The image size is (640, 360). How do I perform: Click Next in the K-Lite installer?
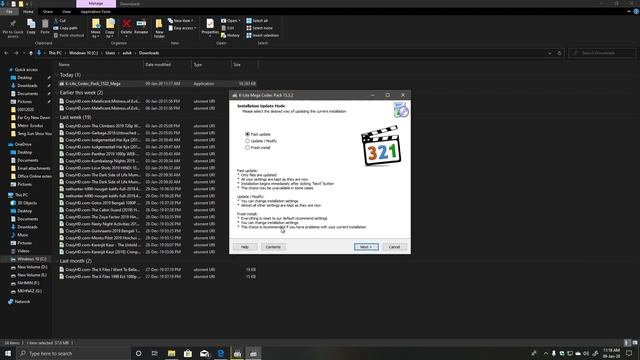coord(366,247)
